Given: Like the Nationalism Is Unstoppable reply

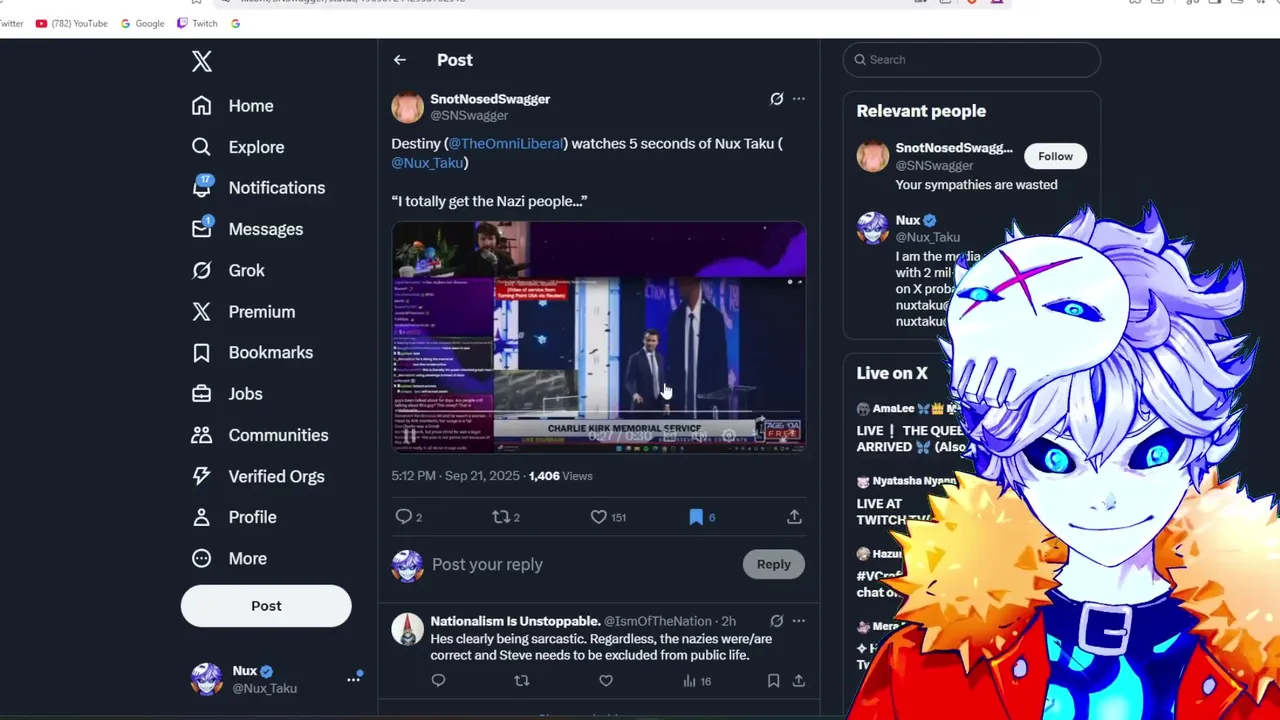Looking at the screenshot, I should pyautogui.click(x=605, y=681).
